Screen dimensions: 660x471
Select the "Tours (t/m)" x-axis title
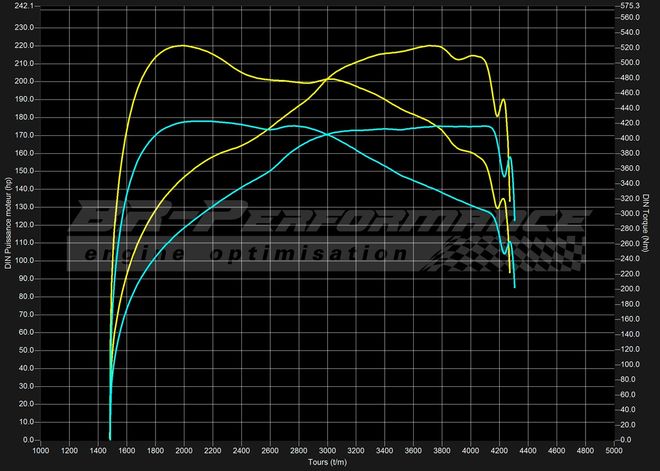tap(327, 463)
